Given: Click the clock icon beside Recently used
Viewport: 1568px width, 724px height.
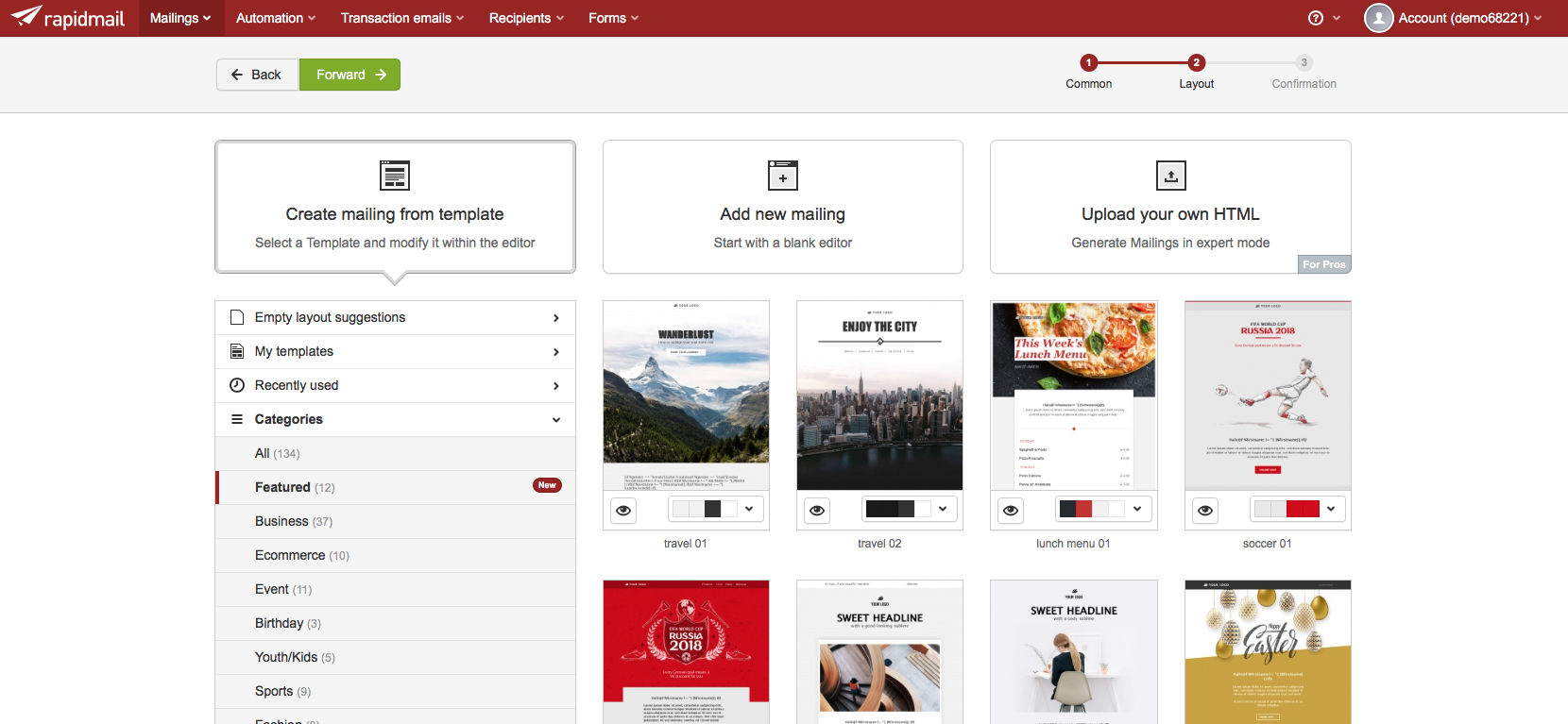Looking at the screenshot, I should pyautogui.click(x=237, y=385).
